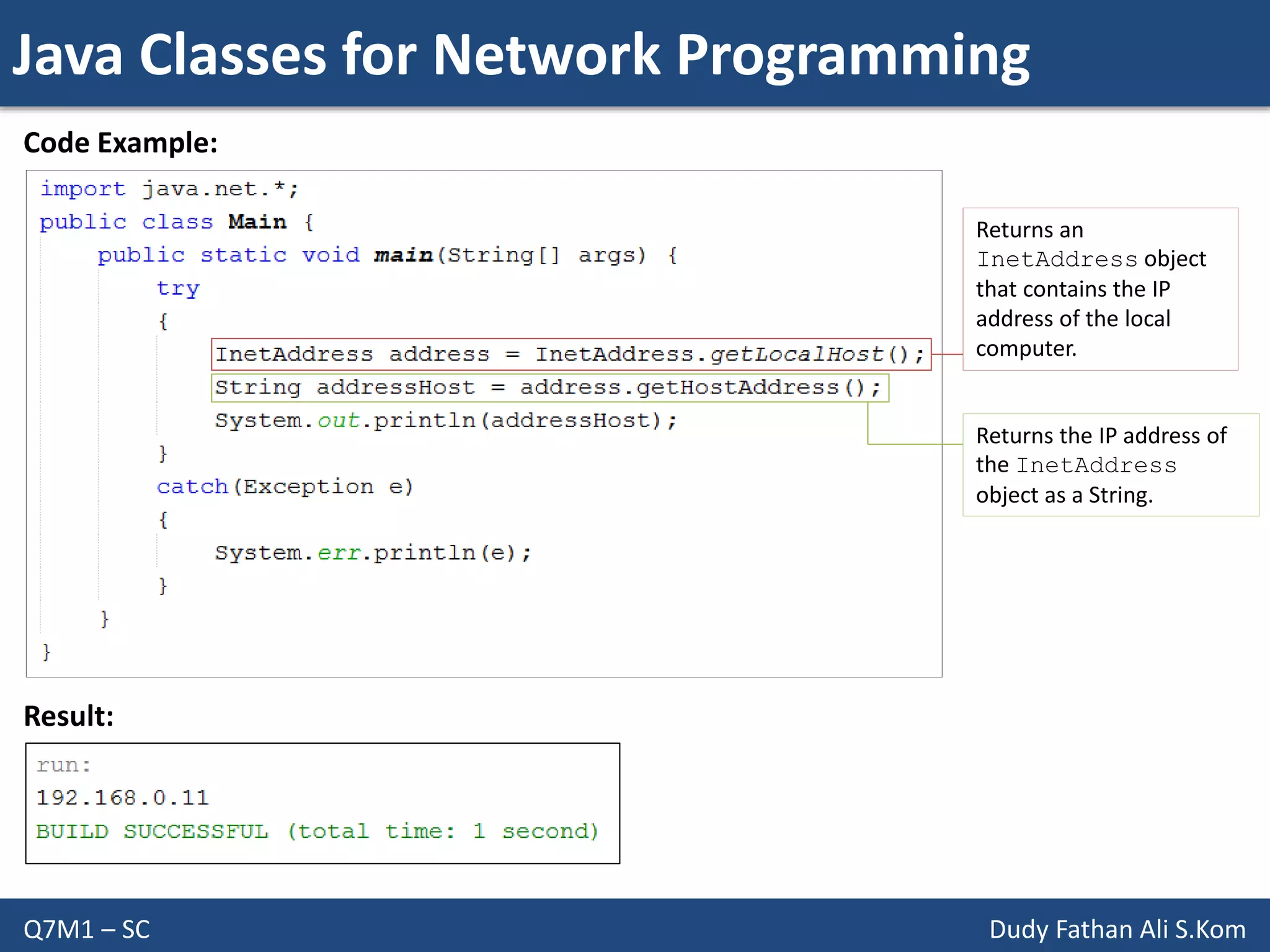Click the 'catch(Exception e)' line
Screen dimensions: 1270x952
pos(285,487)
